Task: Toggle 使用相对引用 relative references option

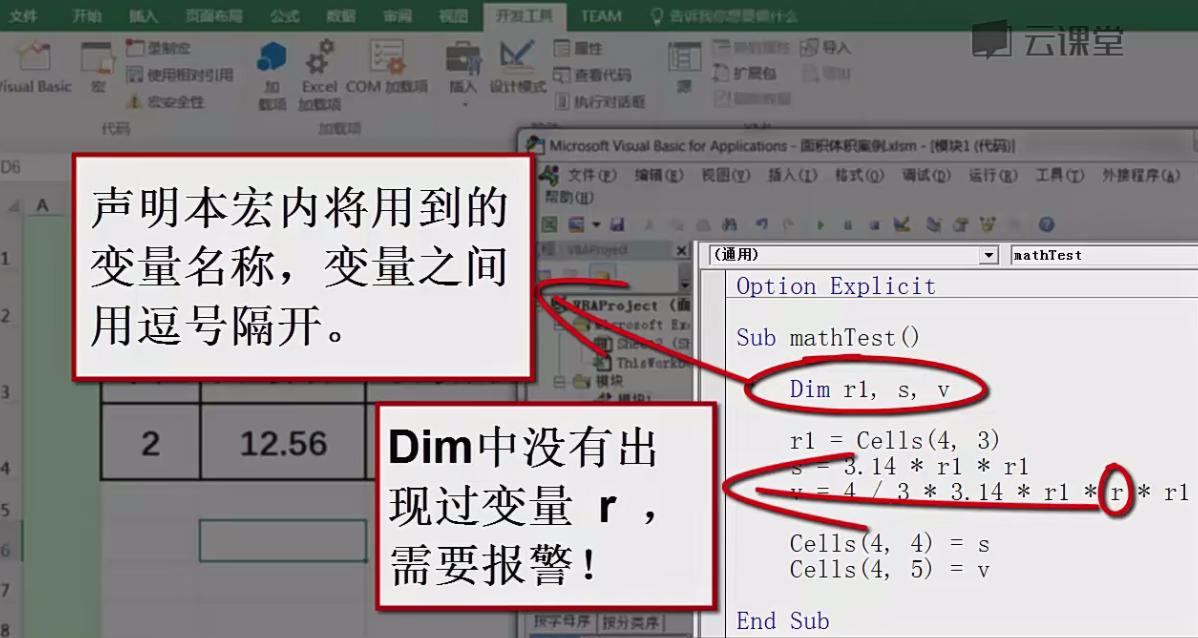Action: click(180, 75)
